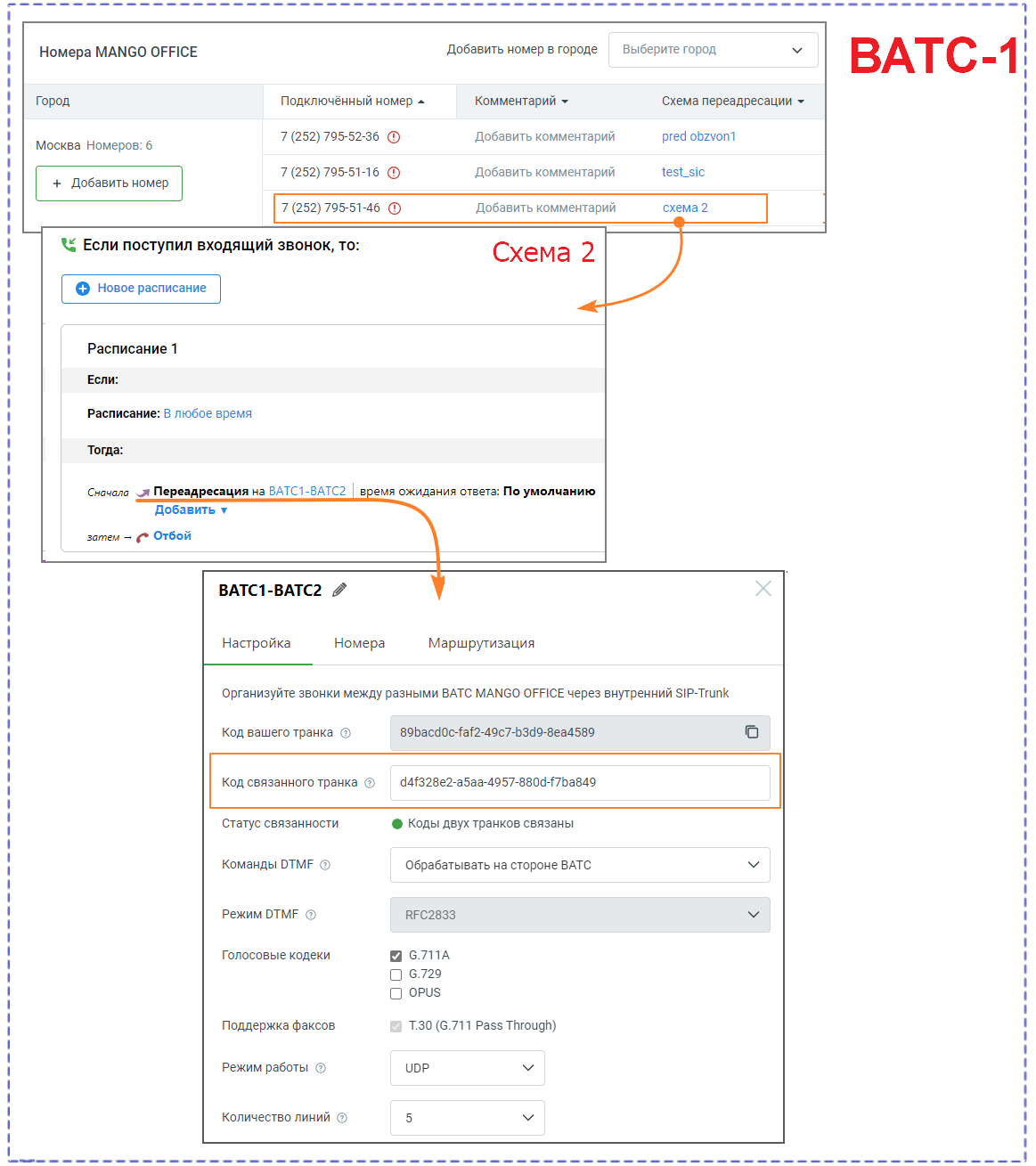Image resolution: width=1036 pixels, height=1166 pixels.
Task: Copy your trunk code with copy icon
Action: (x=752, y=731)
